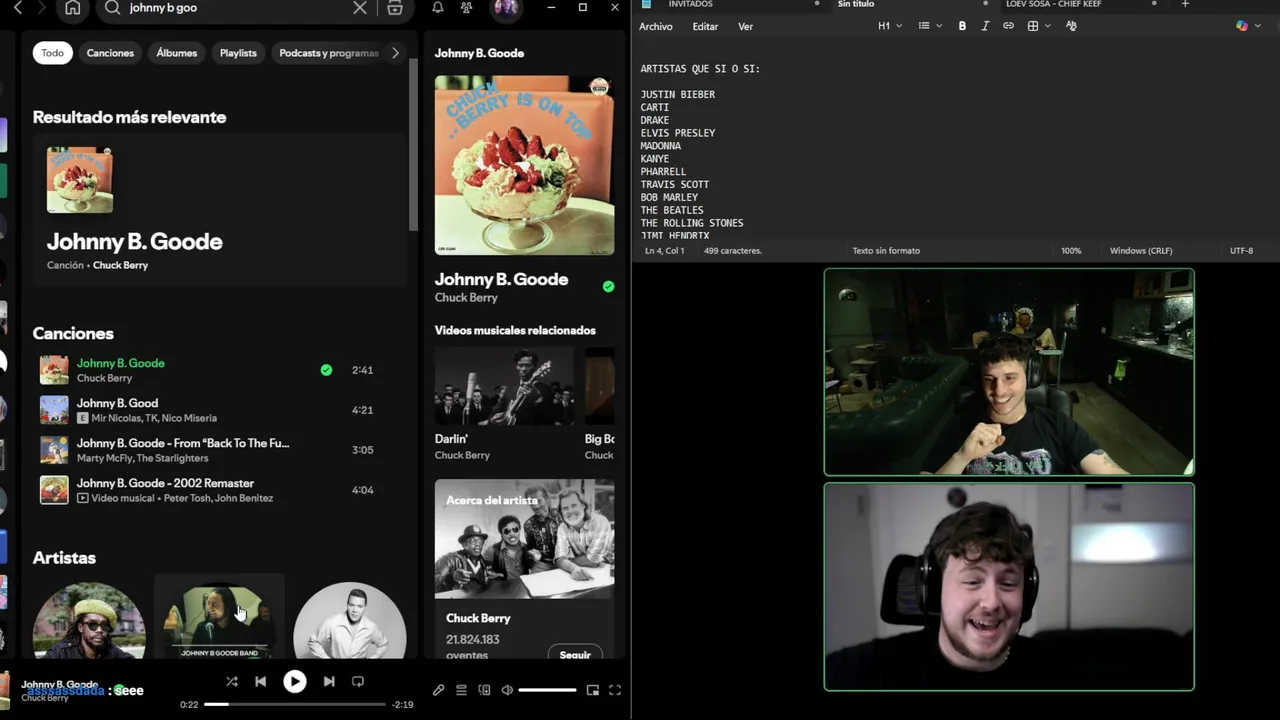The height and width of the screenshot is (720, 1280).
Task: Insert a link in Notepad
Action: pos(1008,26)
